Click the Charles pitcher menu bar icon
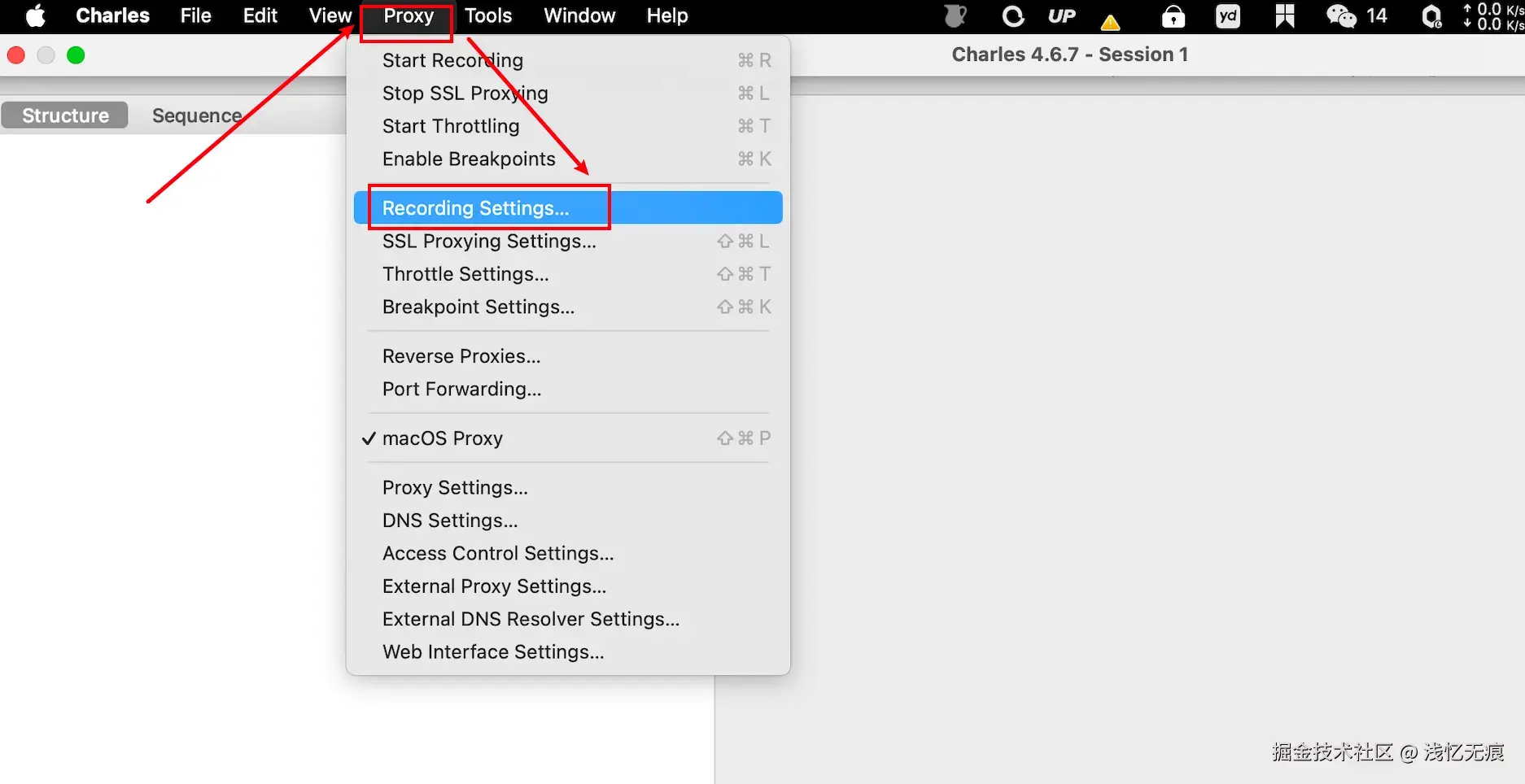Screen dimensions: 1525x784 tap(955, 16)
